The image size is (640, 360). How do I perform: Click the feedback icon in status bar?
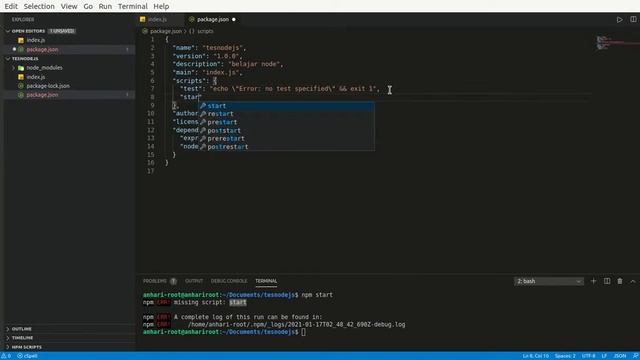(x=635, y=356)
